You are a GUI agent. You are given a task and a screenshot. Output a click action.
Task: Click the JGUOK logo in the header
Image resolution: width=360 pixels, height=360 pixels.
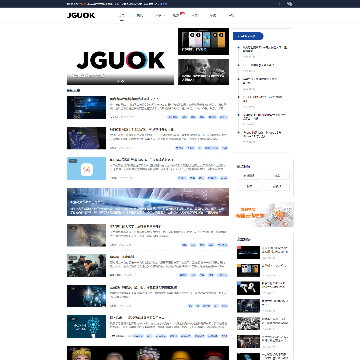tap(81, 15)
